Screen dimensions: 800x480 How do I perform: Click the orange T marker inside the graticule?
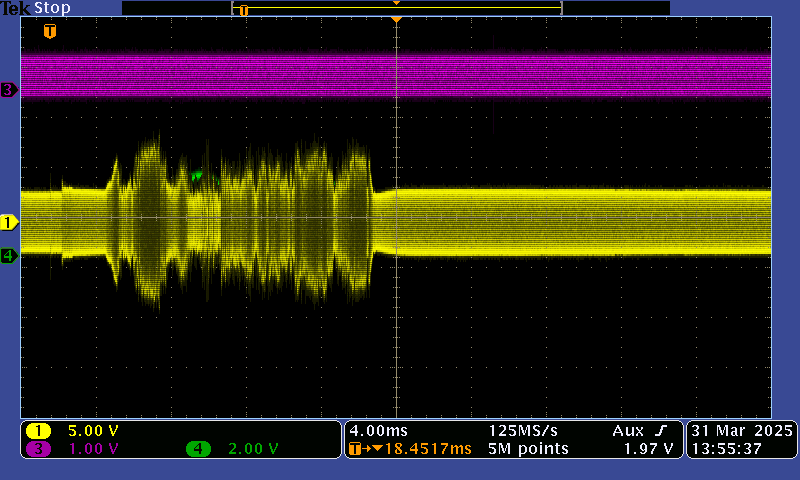pyautogui.click(x=50, y=31)
